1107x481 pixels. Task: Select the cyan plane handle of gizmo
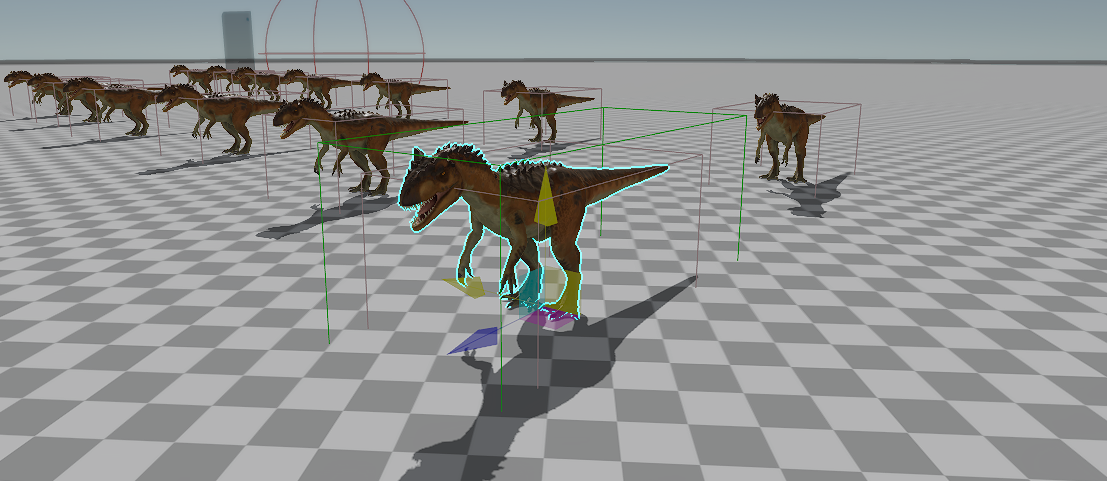pyautogui.click(x=531, y=291)
